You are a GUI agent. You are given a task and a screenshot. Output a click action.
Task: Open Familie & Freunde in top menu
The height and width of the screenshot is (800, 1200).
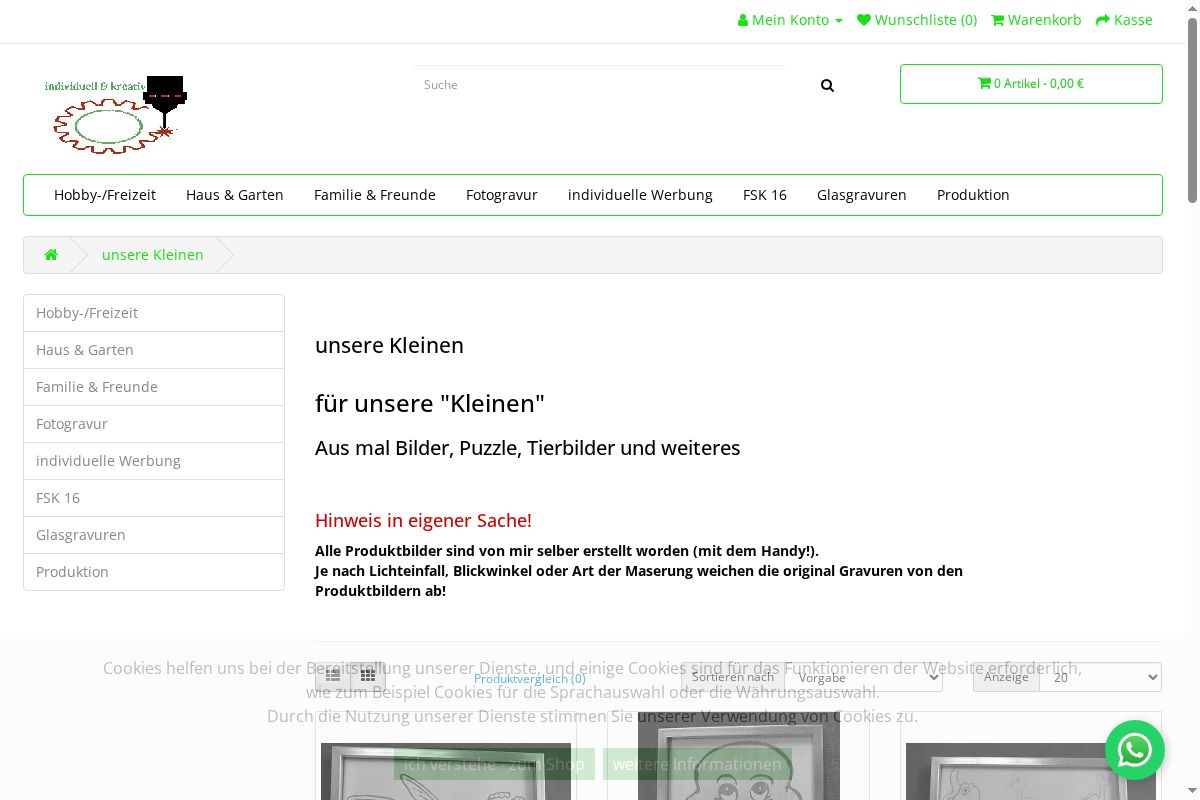375,195
